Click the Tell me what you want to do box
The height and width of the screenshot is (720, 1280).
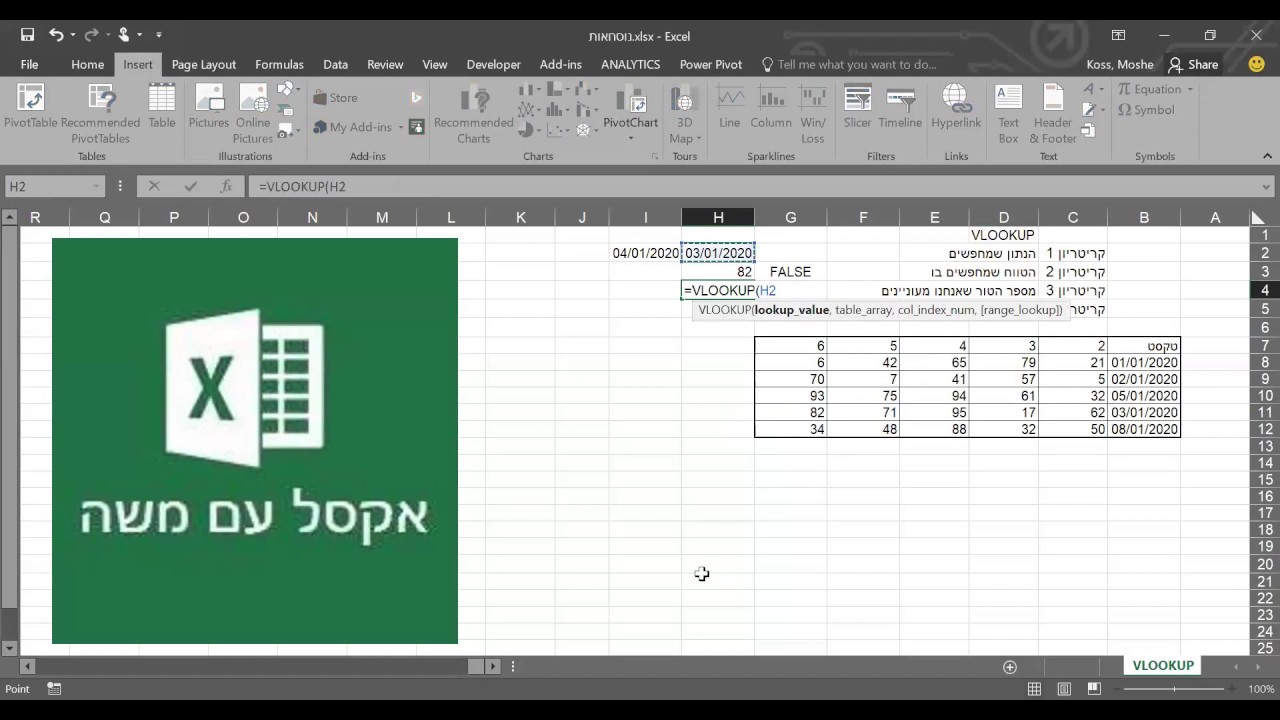(x=857, y=64)
